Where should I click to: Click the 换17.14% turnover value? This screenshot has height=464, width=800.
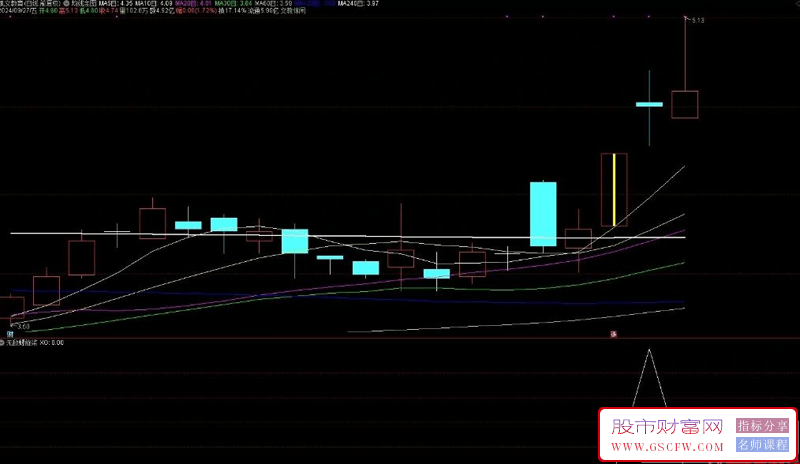(232, 10)
